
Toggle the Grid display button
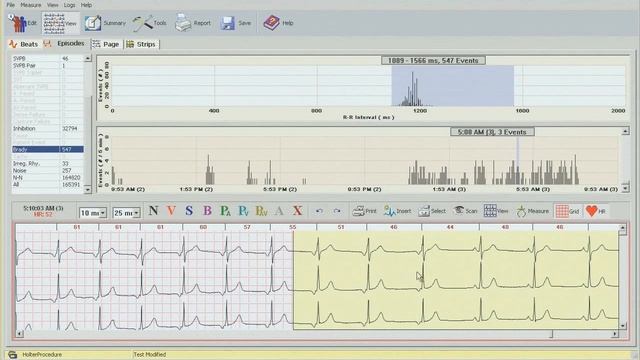click(567, 211)
